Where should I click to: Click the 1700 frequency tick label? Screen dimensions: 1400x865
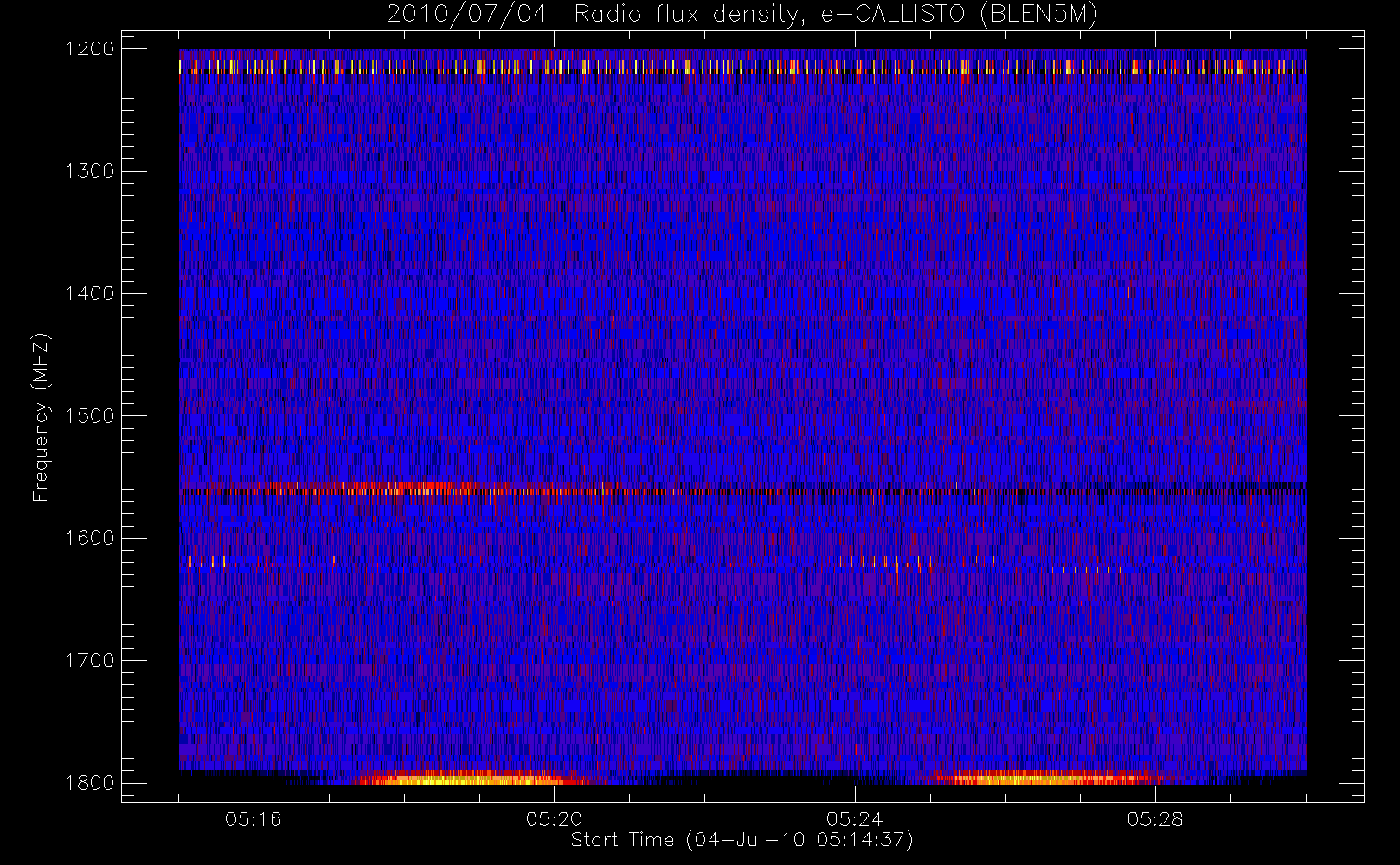[90, 661]
